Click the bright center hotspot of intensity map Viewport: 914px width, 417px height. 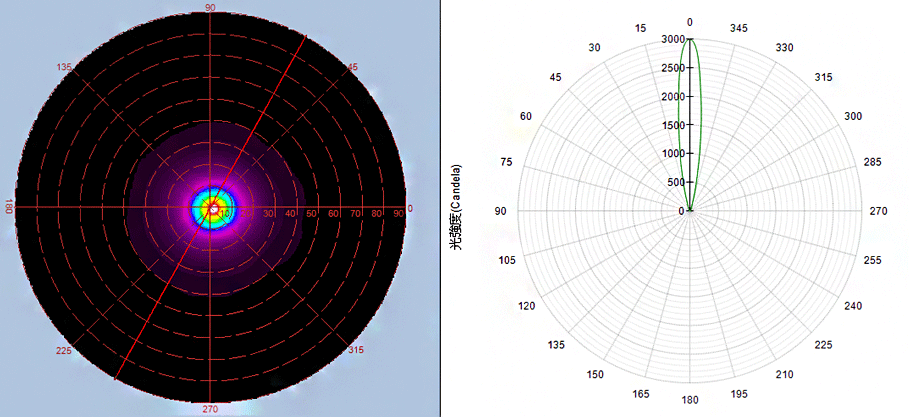click(x=211, y=207)
